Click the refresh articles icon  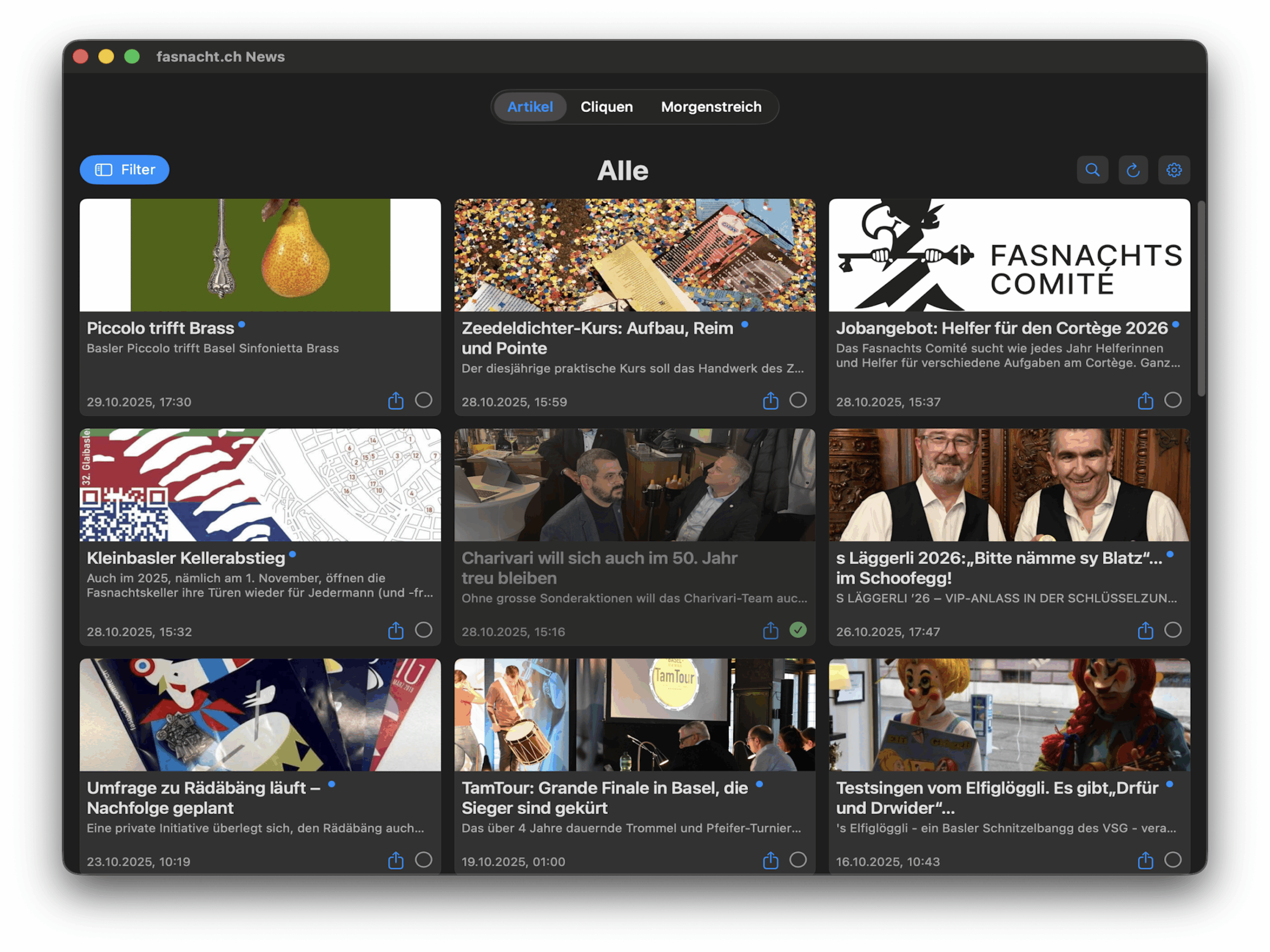pos(1133,170)
